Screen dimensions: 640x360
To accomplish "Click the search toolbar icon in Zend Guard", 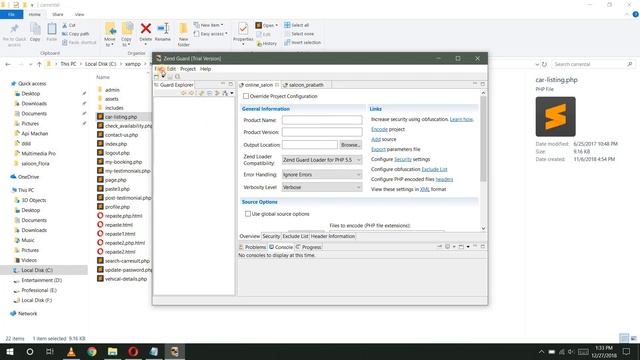I will click(x=178, y=77).
